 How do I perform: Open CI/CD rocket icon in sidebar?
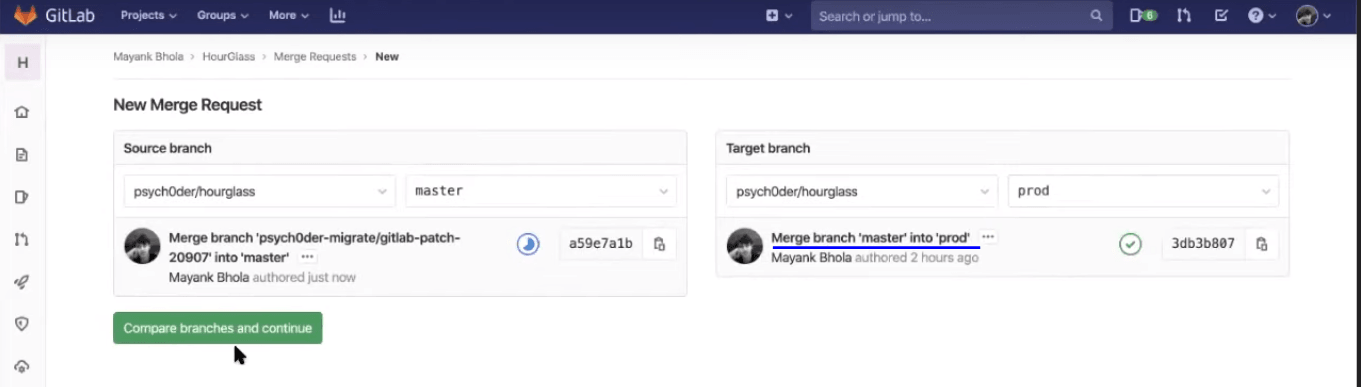click(x=22, y=282)
